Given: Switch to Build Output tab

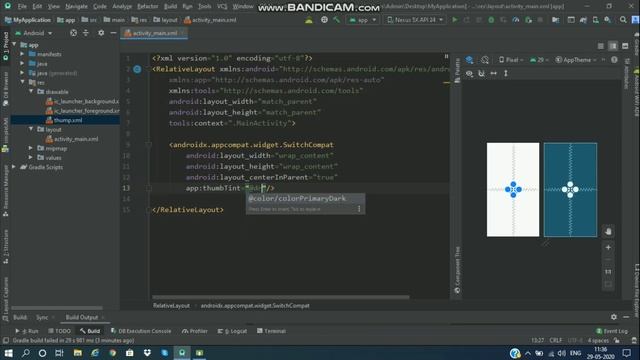Looking at the screenshot, I should pyautogui.click(x=82, y=317).
